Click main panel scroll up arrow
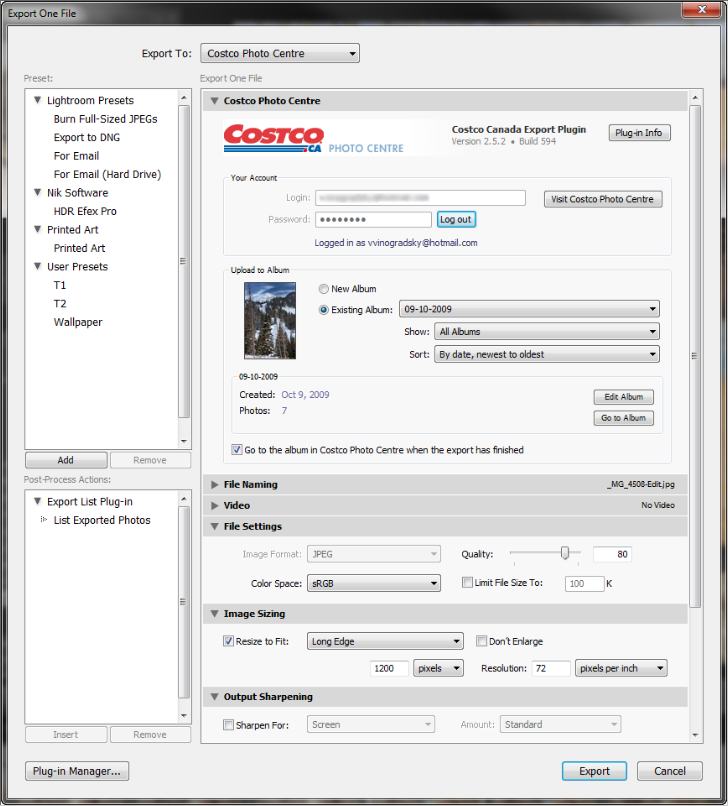This screenshot has height=806, width=728. (695, 97)
